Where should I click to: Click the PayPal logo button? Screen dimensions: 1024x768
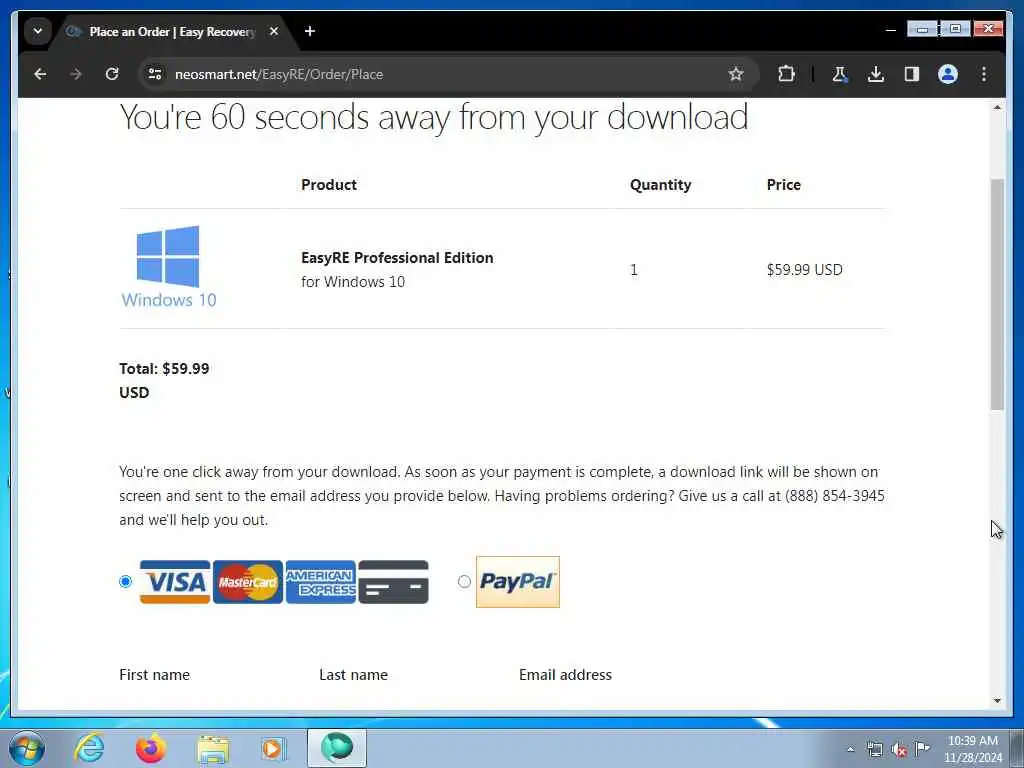tap(518, 582)
